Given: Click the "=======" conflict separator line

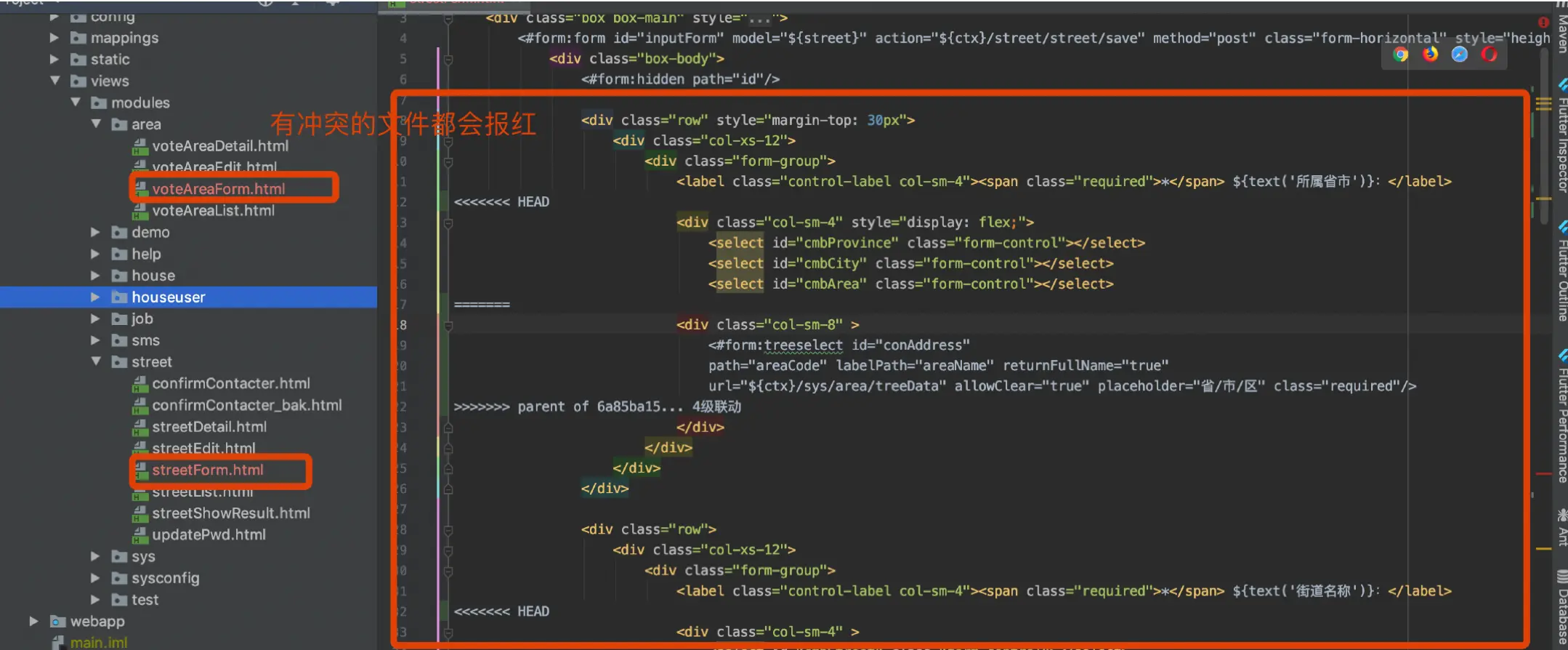Looking at the screenshot, I should [x=482, y=305].
